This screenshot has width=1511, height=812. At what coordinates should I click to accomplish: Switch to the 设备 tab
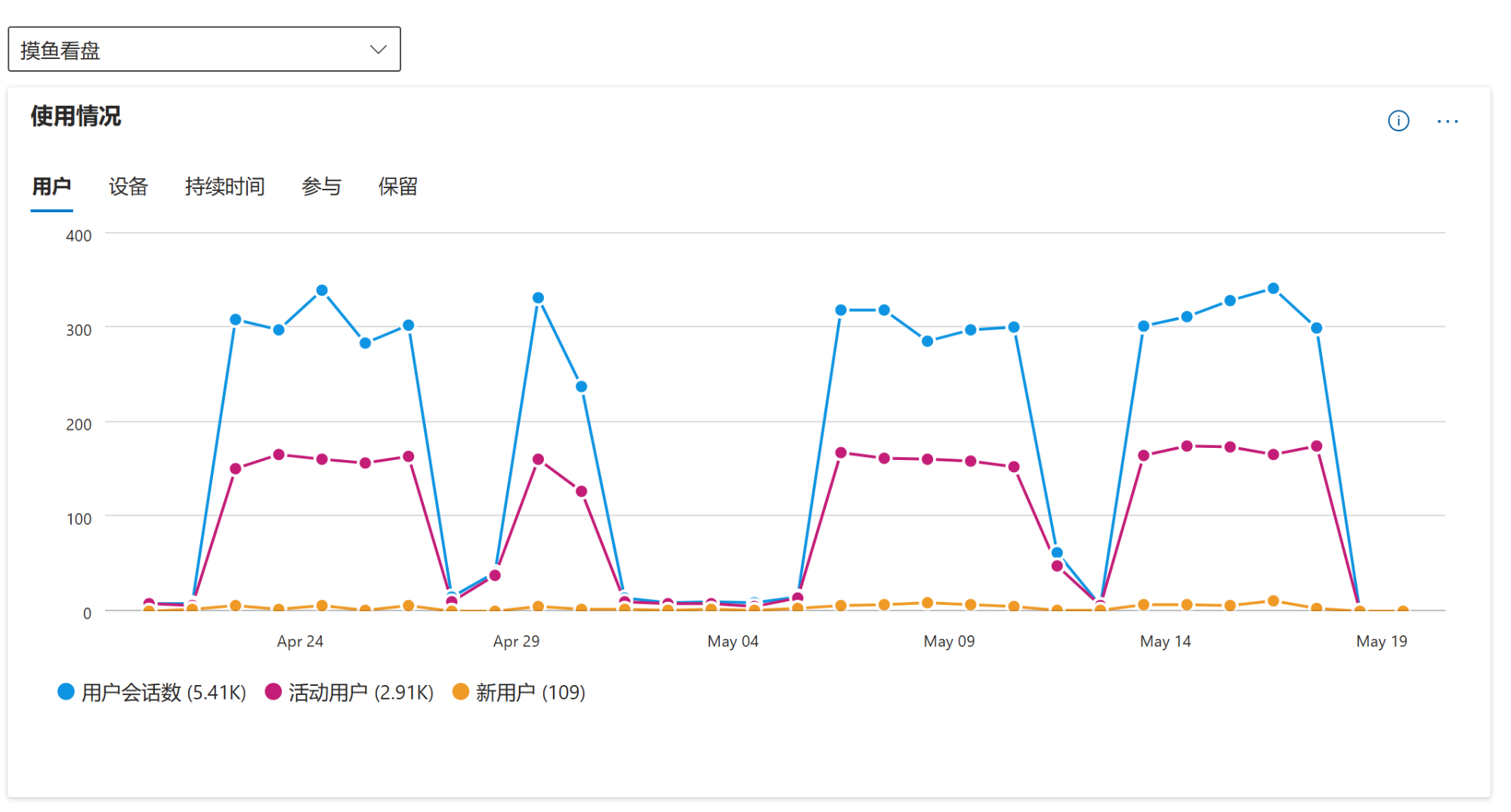tap(128, 187)
